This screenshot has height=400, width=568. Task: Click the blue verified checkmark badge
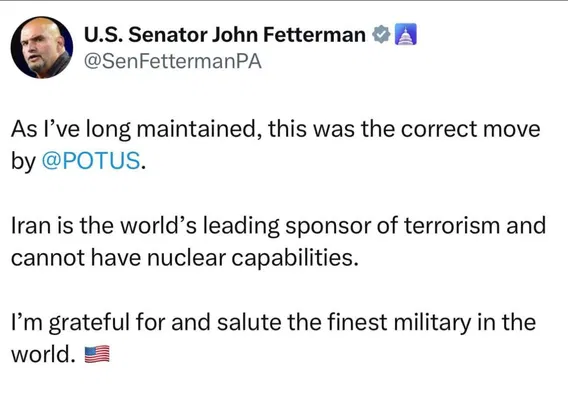click(x=381, y=35)
